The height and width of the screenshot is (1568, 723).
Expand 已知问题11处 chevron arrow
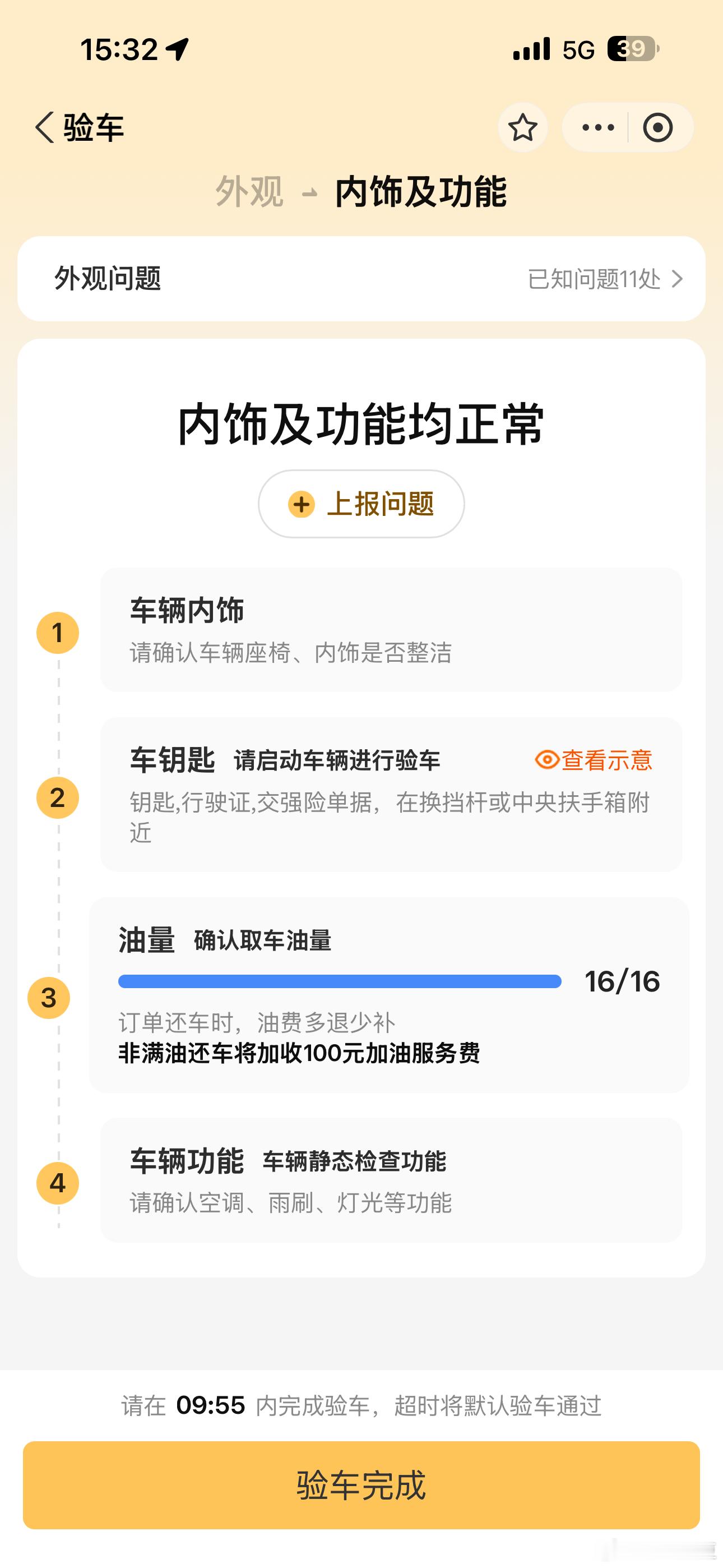[x=676, y=279]
